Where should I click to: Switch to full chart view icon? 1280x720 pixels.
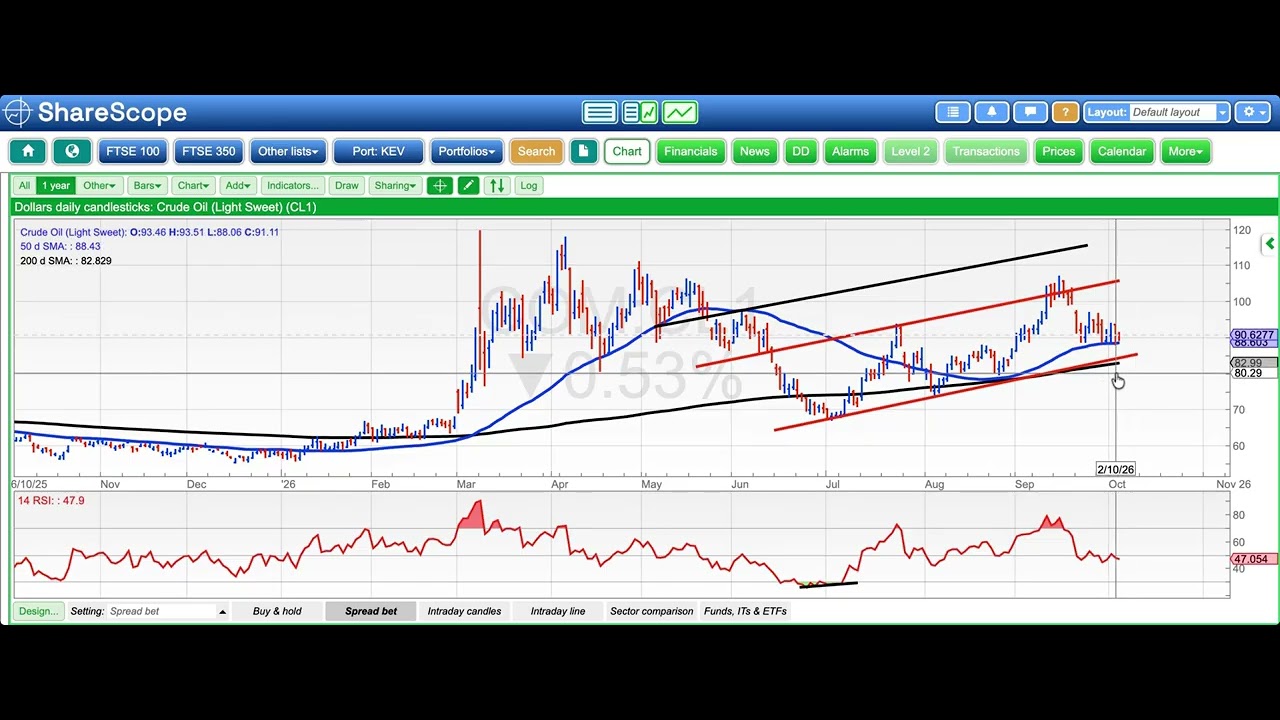pos(680,112)
